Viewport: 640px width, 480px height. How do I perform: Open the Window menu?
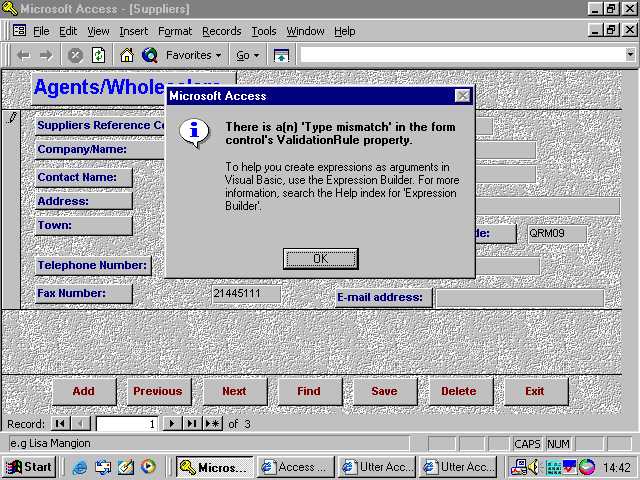pos(305,31)
